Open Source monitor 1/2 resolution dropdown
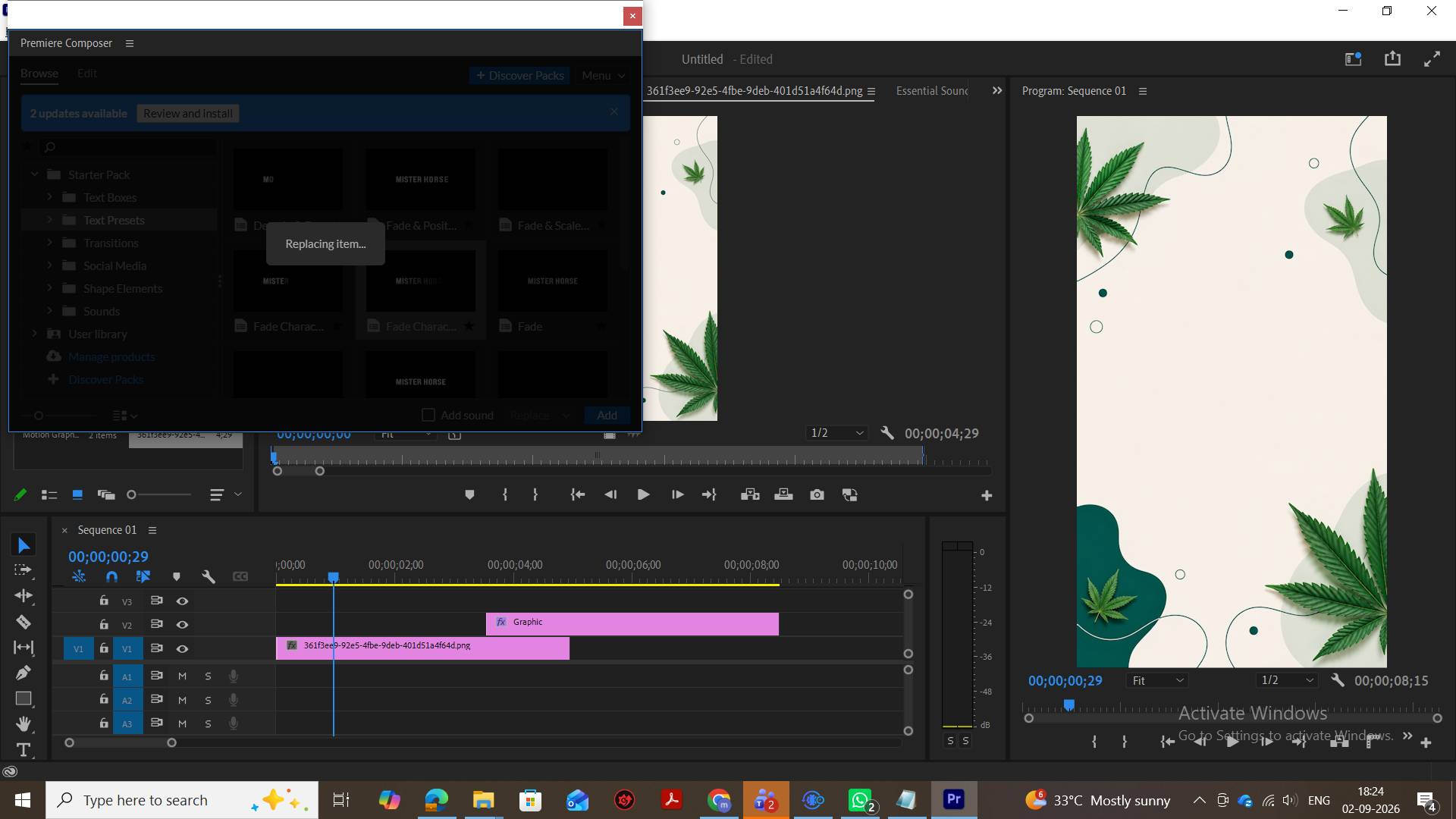This screenshot has width=1456, height=819. click(x=837, y=433)
